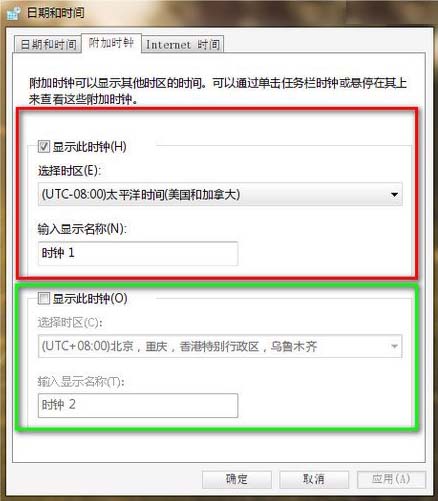
Task: Click the 选择时区(E) label
Action: pos(69,171)
